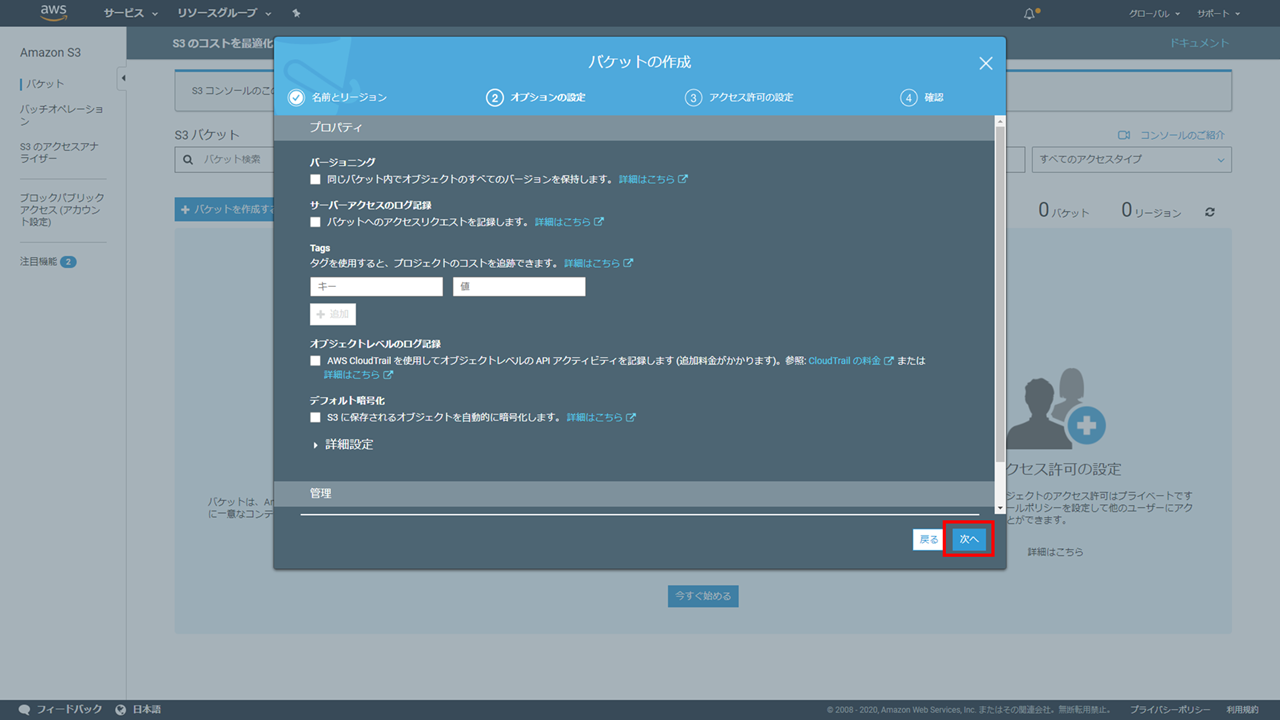Click the refresh icon beside region count
This screenshot has height=720, width=1280.
point(1210,212)
